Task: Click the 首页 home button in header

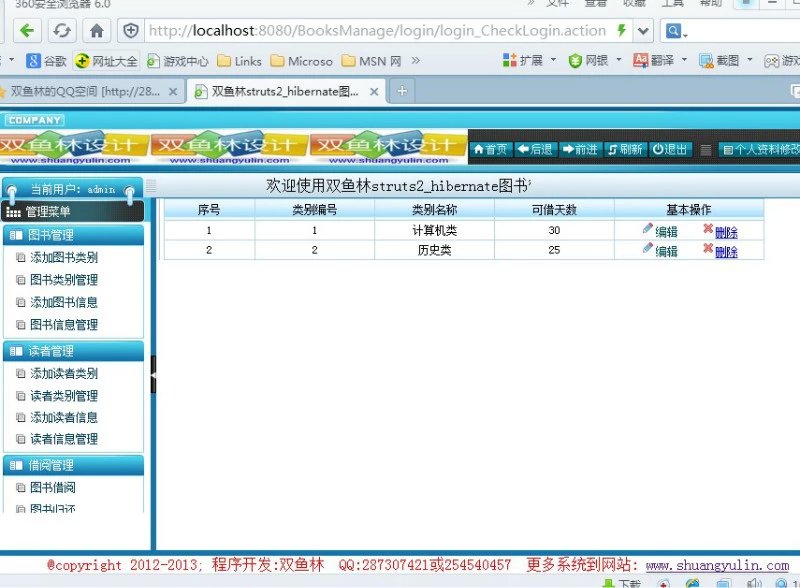Action: click(490, 150)
